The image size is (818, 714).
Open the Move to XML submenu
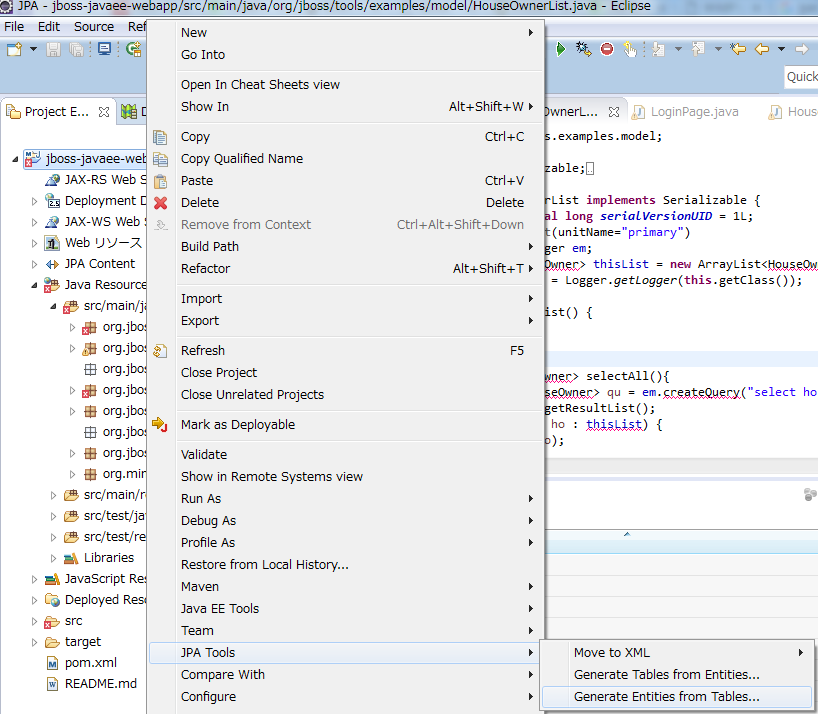pos(676,653)
